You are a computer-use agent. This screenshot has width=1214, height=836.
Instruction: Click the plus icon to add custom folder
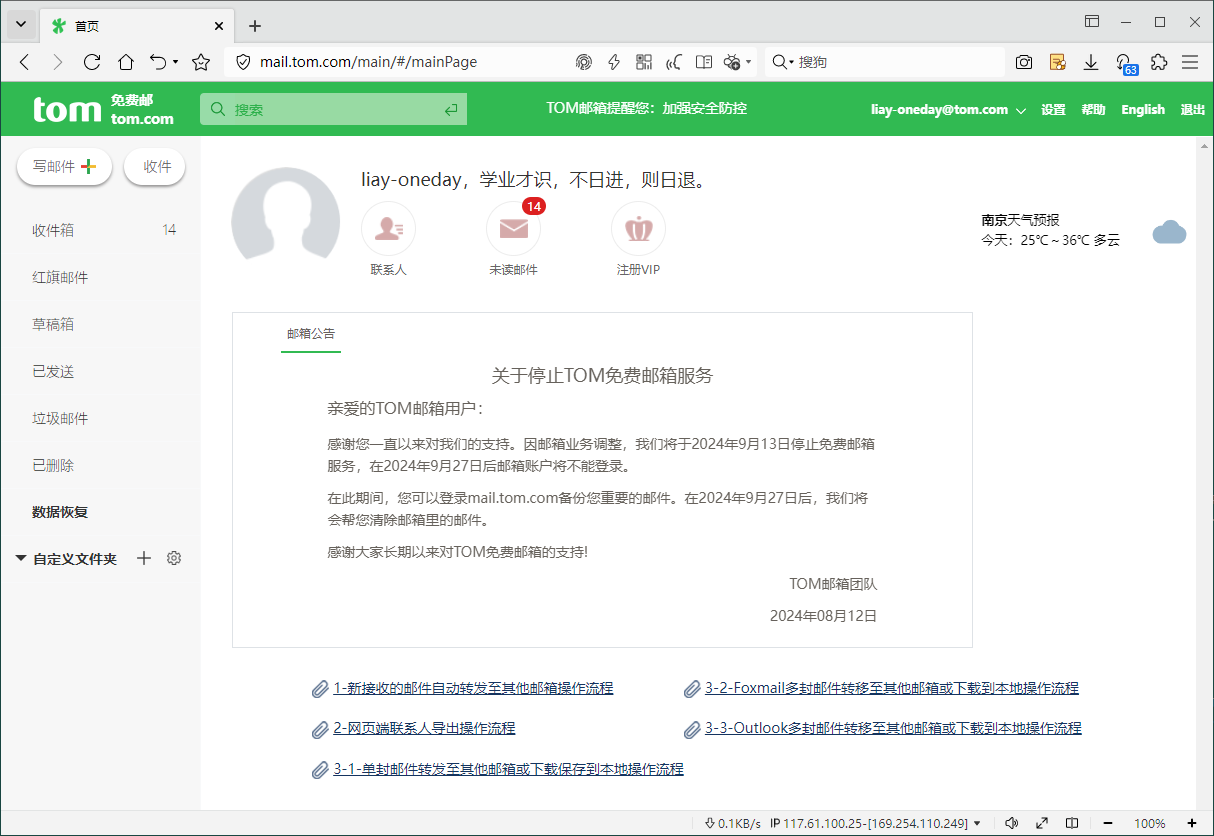(x=144, y=558)
